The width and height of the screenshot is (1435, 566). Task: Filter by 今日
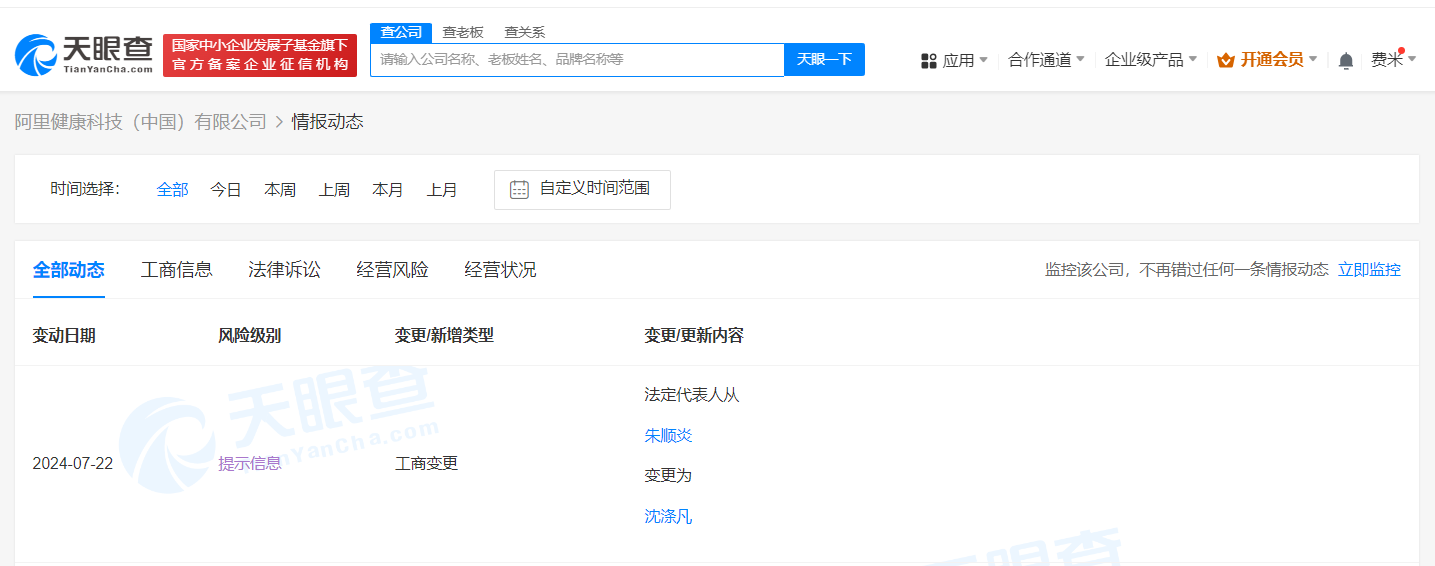click(x=226, y=189)
